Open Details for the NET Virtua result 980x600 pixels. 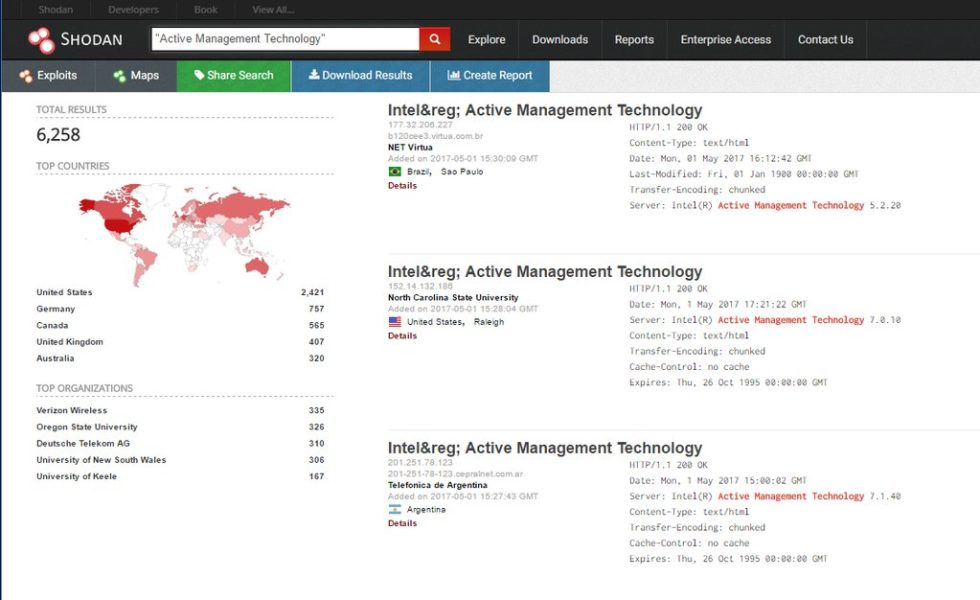pos(401,185)
